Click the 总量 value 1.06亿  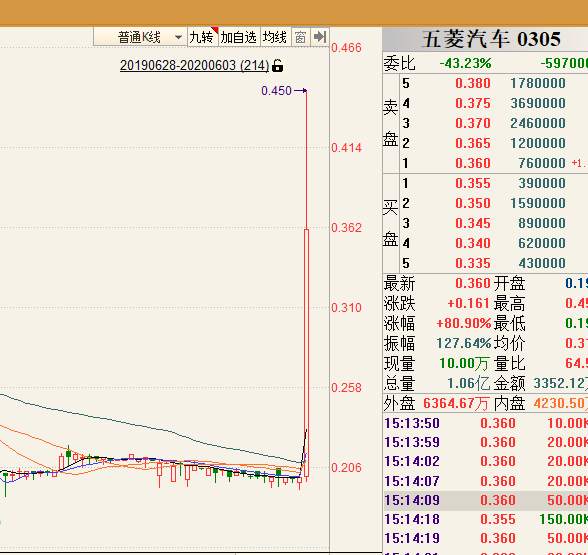(468, 383)
